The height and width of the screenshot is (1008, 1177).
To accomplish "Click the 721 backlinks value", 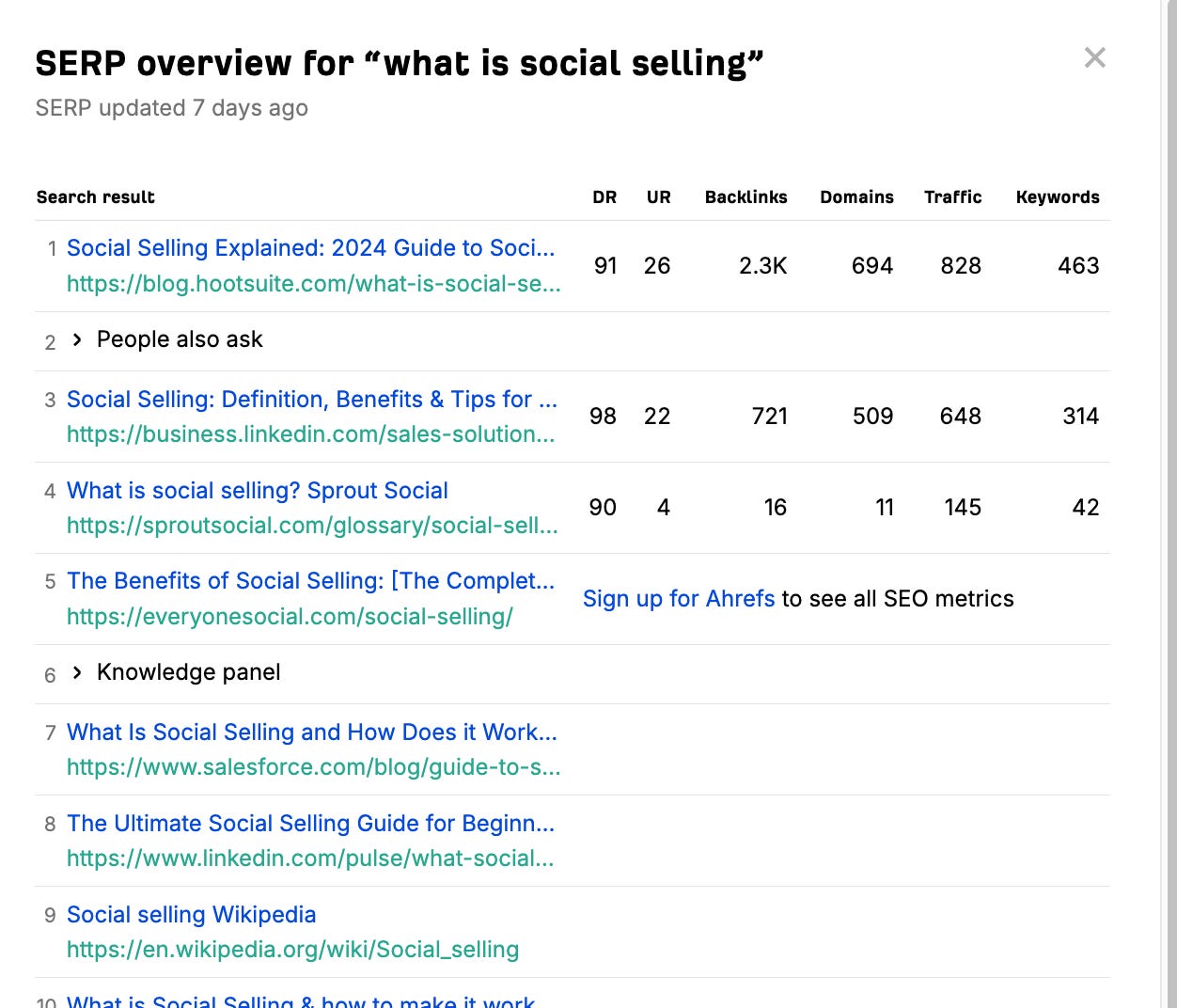I will coord(770,417).
